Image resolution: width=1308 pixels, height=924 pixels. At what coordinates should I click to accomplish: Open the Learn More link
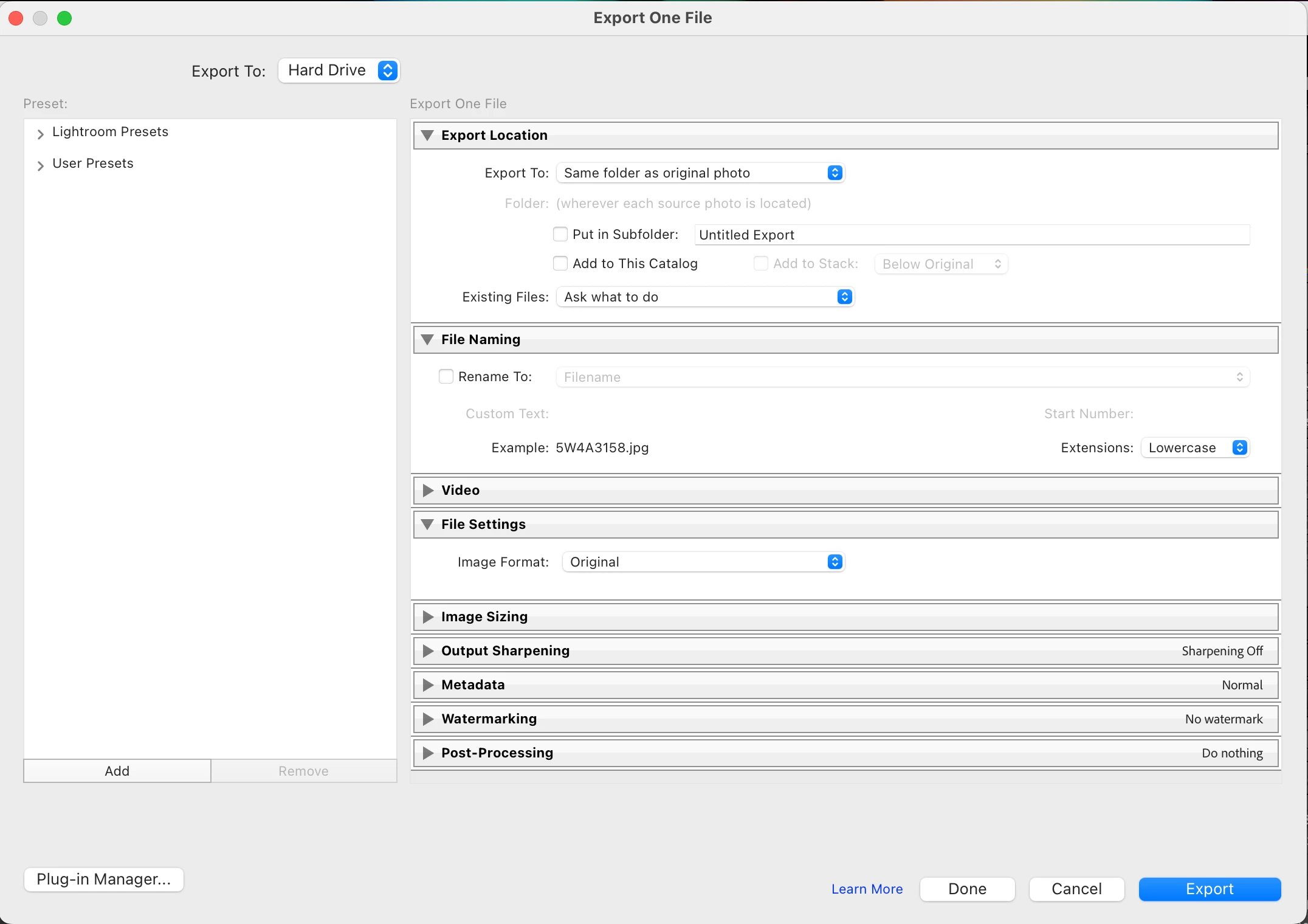click(867, 889)
